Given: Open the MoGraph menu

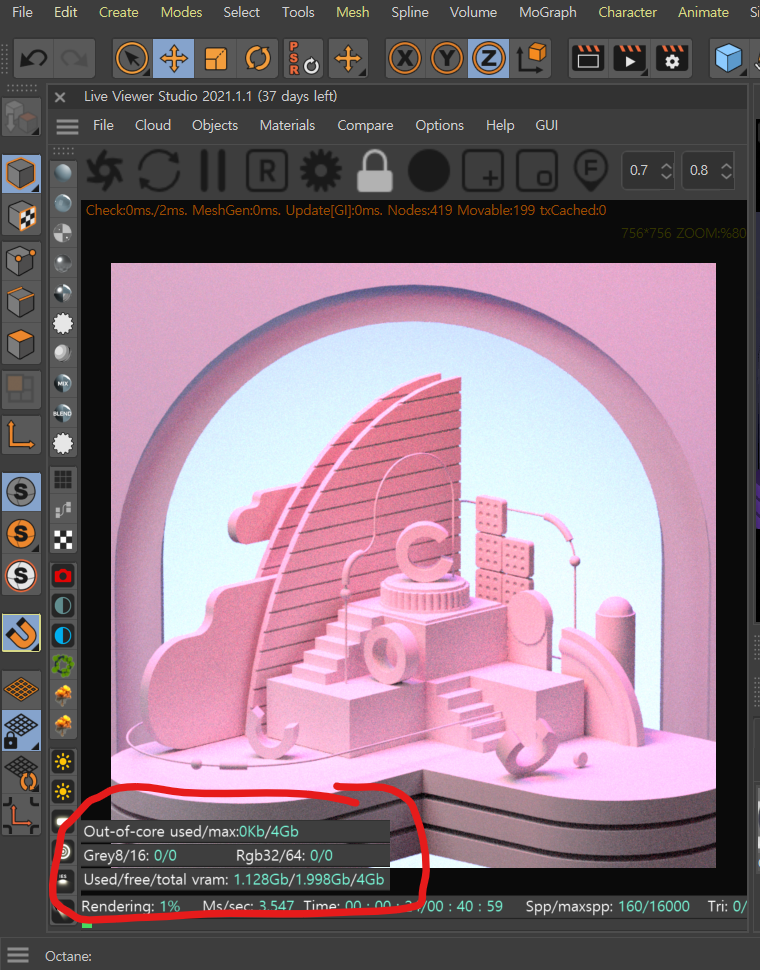Looking at the screenshot, I should 547,12.
